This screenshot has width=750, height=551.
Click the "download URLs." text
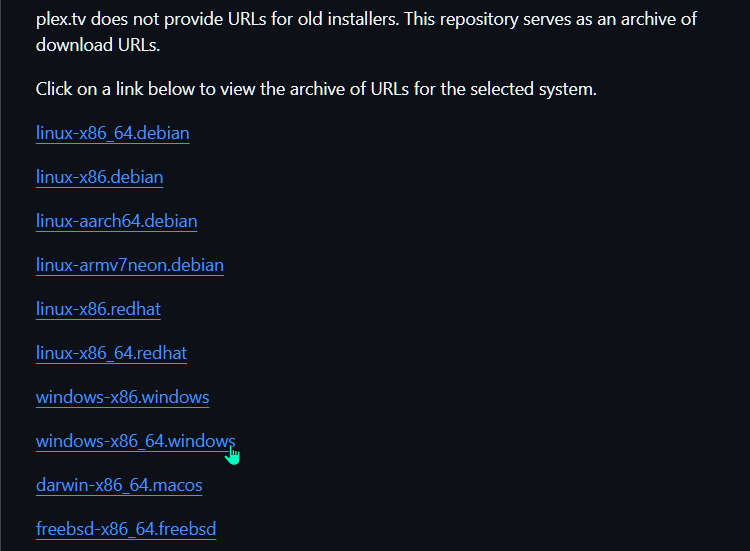pos(98,45)
